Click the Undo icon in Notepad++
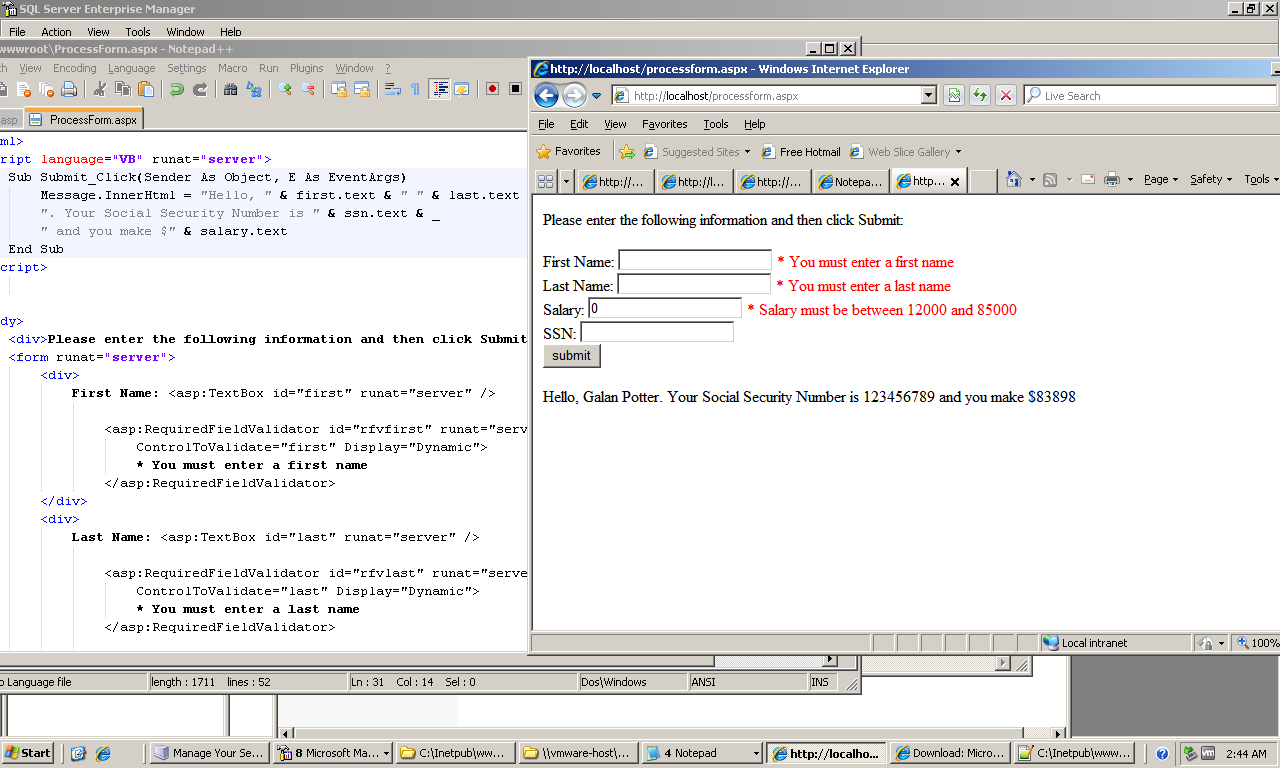Screen dimensions: 1280x768 [177, 89]
